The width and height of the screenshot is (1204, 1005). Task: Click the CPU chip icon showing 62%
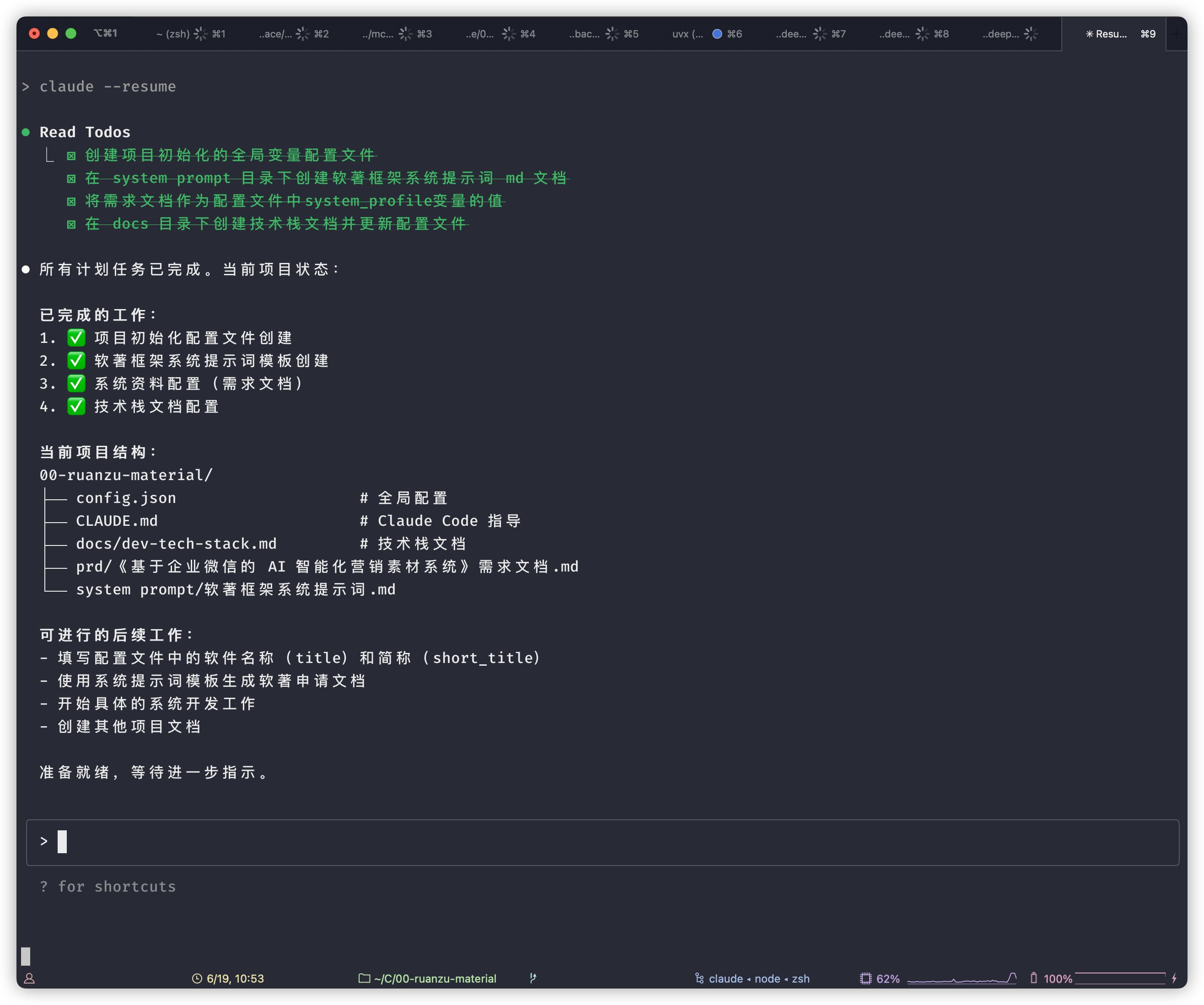[x=866, y=978]
